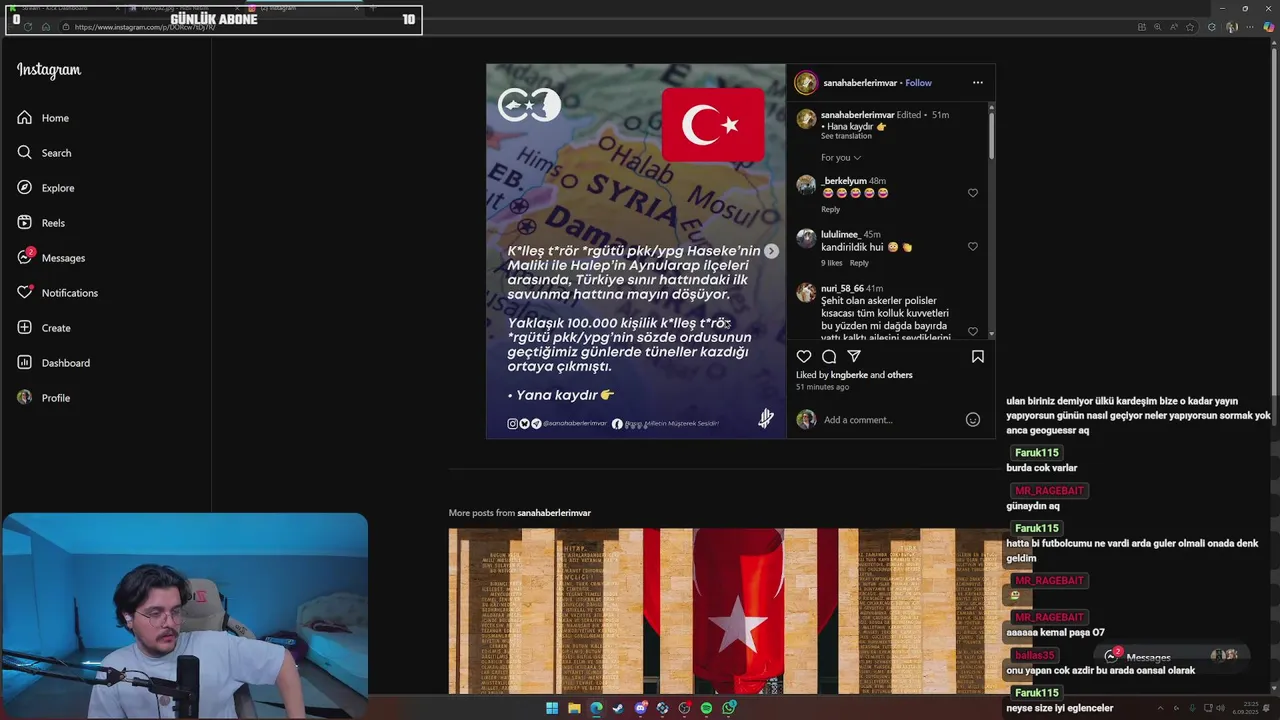1280x720 pixels.
Task: Like lulumee_'s comment
Action: 973,247
